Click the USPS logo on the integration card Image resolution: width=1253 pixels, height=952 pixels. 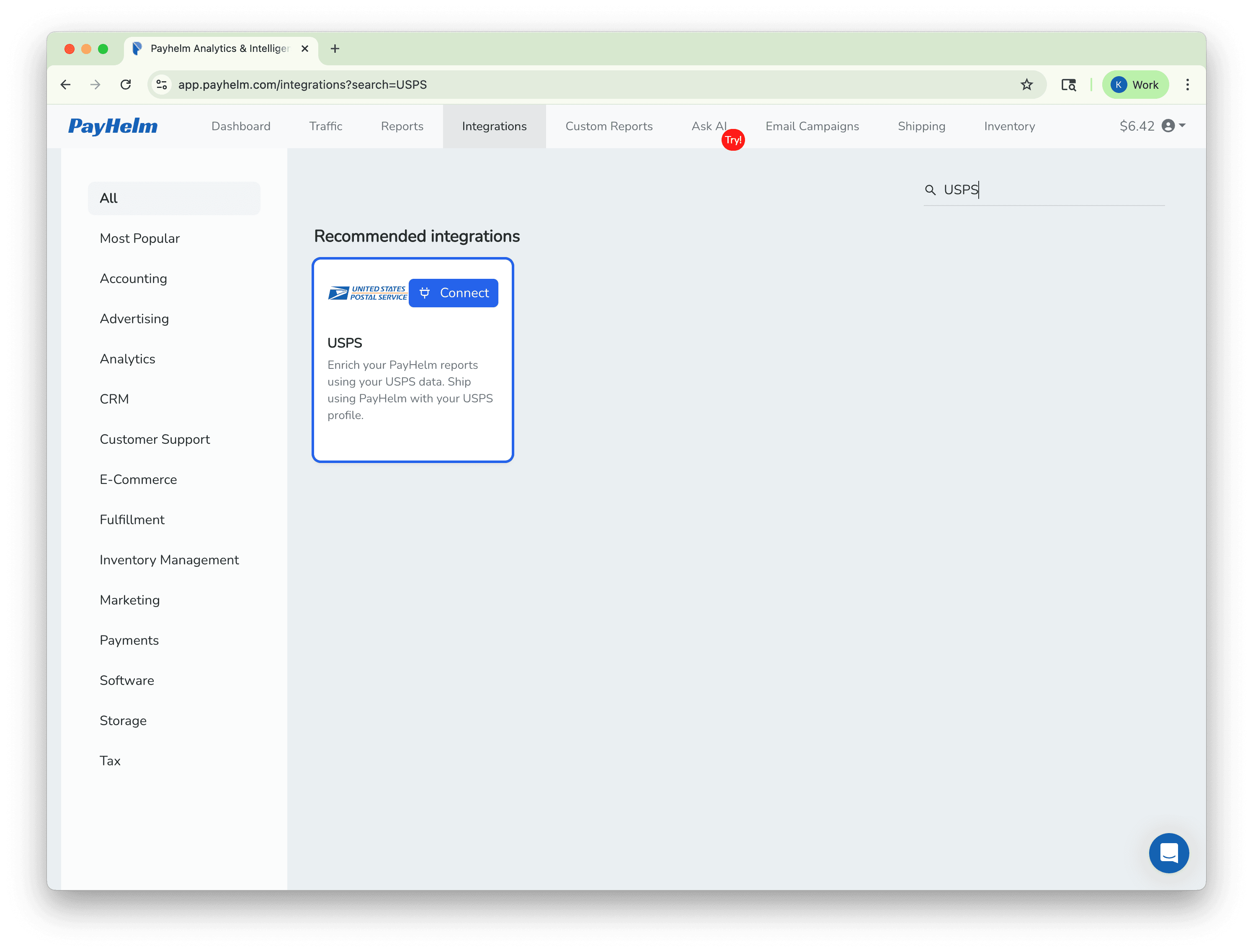pyautogui.click(x=367, y=292)
